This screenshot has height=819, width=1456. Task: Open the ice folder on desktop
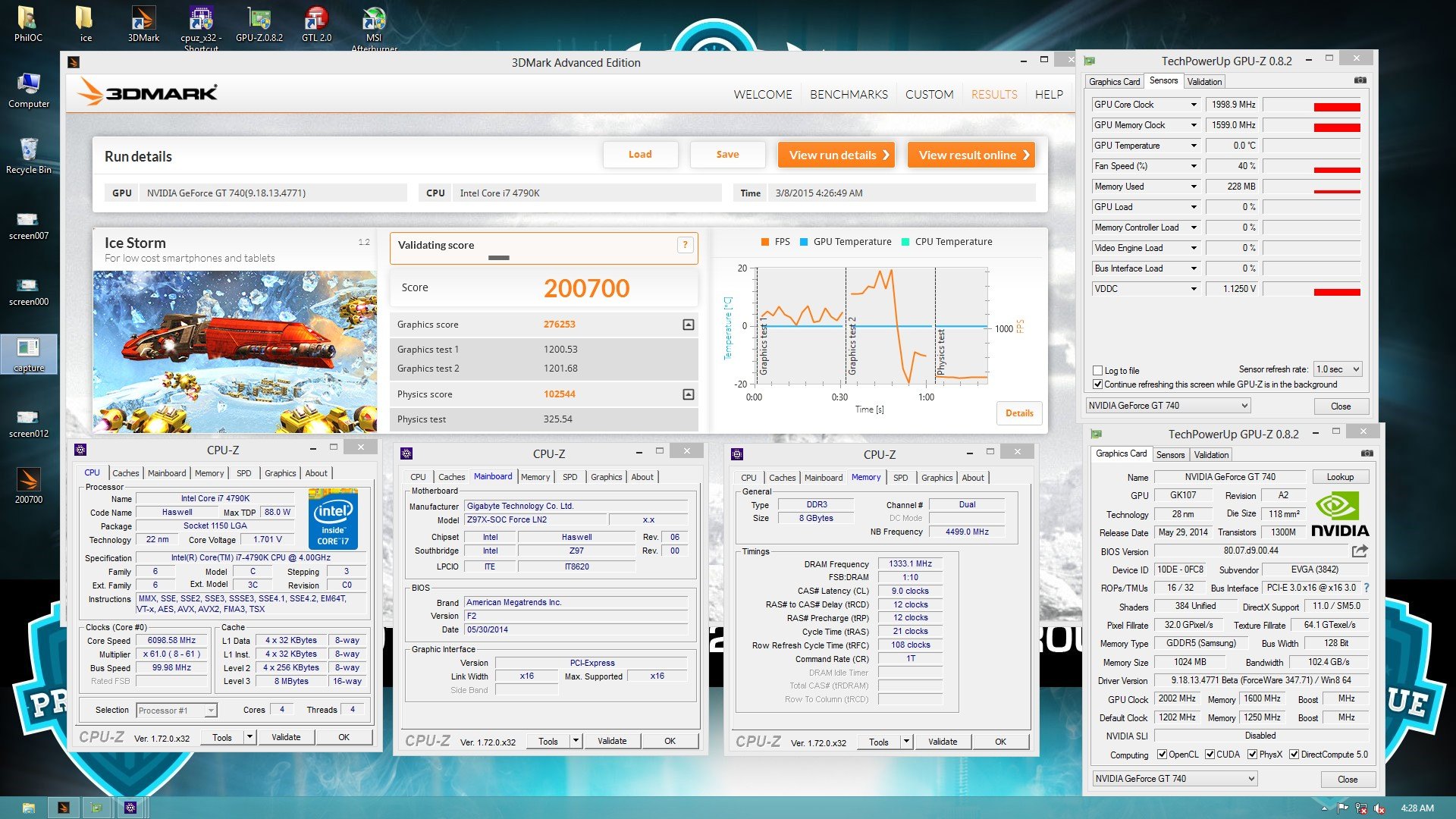pos(86,24)
